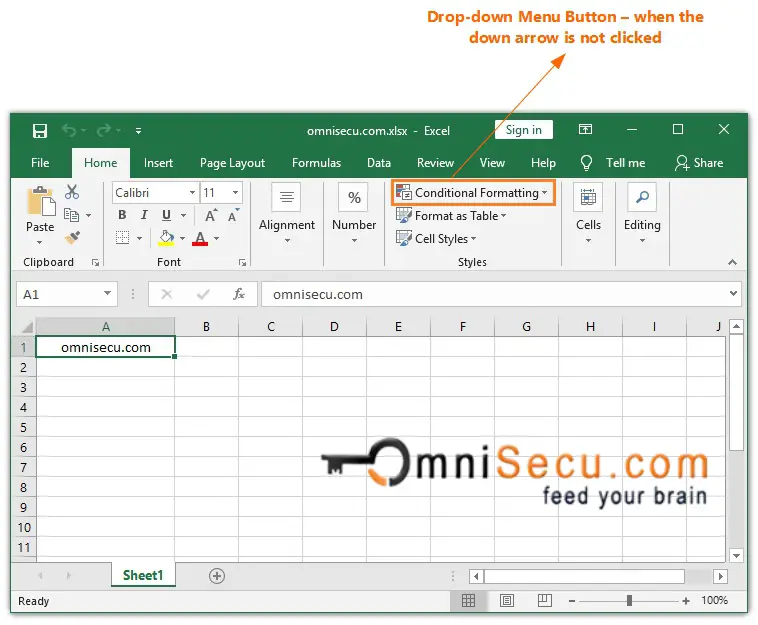Click the Paste clipboard icon
Image resolution: width=758 pixels, height=625 pixels.
click(41, 201)
